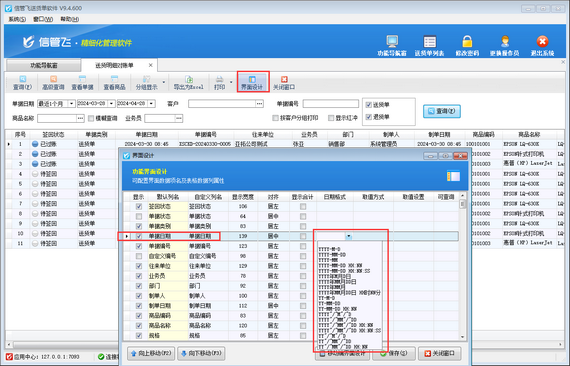Click the blue 查询(F) button
570x366 pixels.
(442, 111)
